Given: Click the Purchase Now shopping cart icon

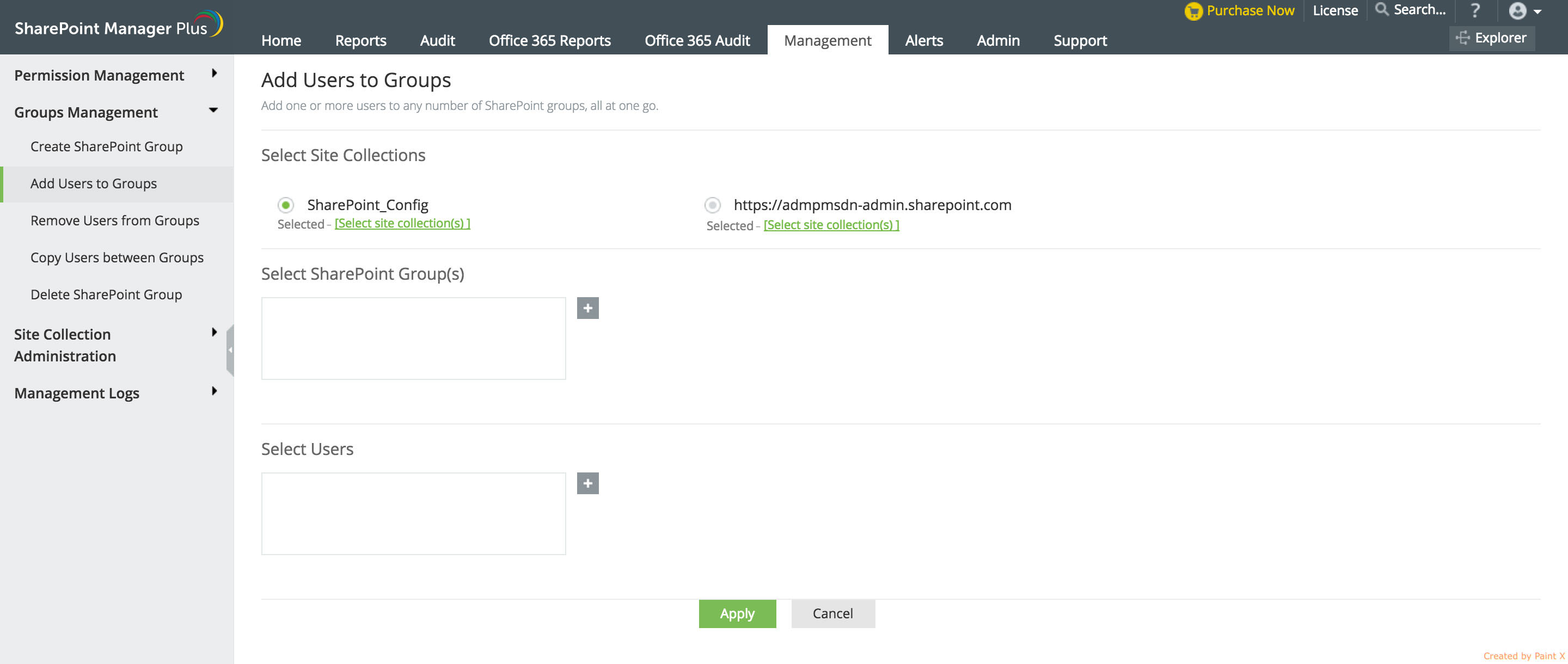Looking at the screenshot, I should (x=1193, y=11).
